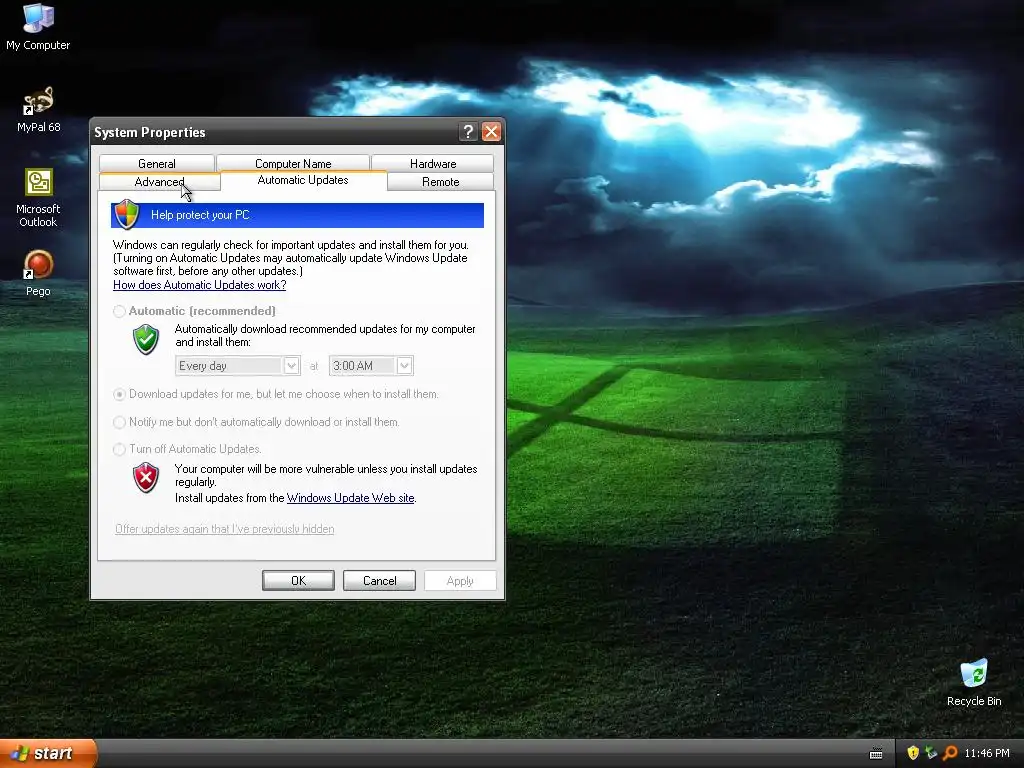Click Offer updates again I've previously hidden link
The width and height of the screenshot is (1024, 768).
point(225,529)
